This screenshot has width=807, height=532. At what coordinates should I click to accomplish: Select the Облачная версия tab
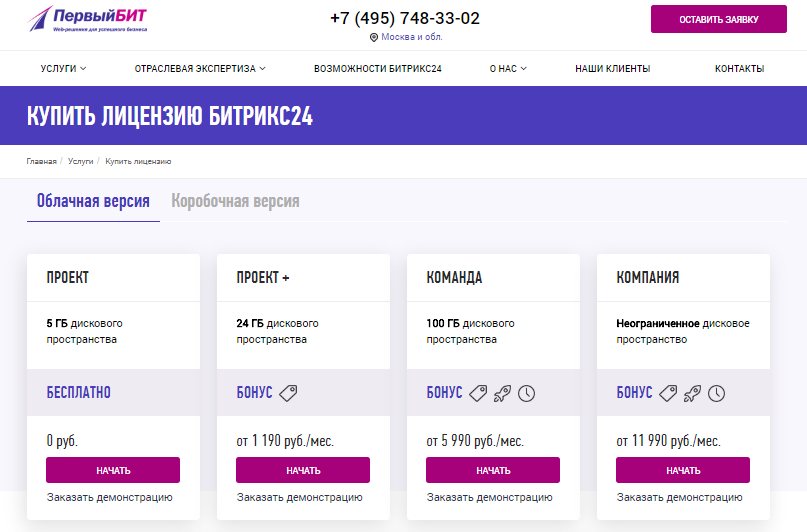pyautogui.click(x=93, y=201)
